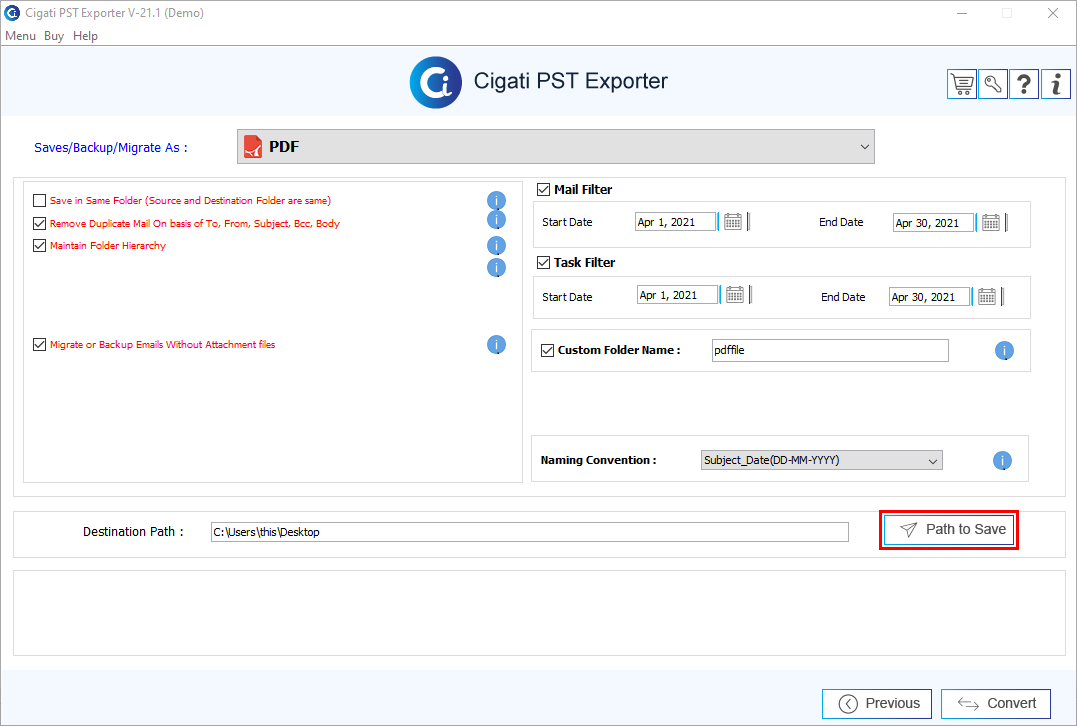Open Mail Filter end date calendar

pyautogui.click(x=990, y=223)
